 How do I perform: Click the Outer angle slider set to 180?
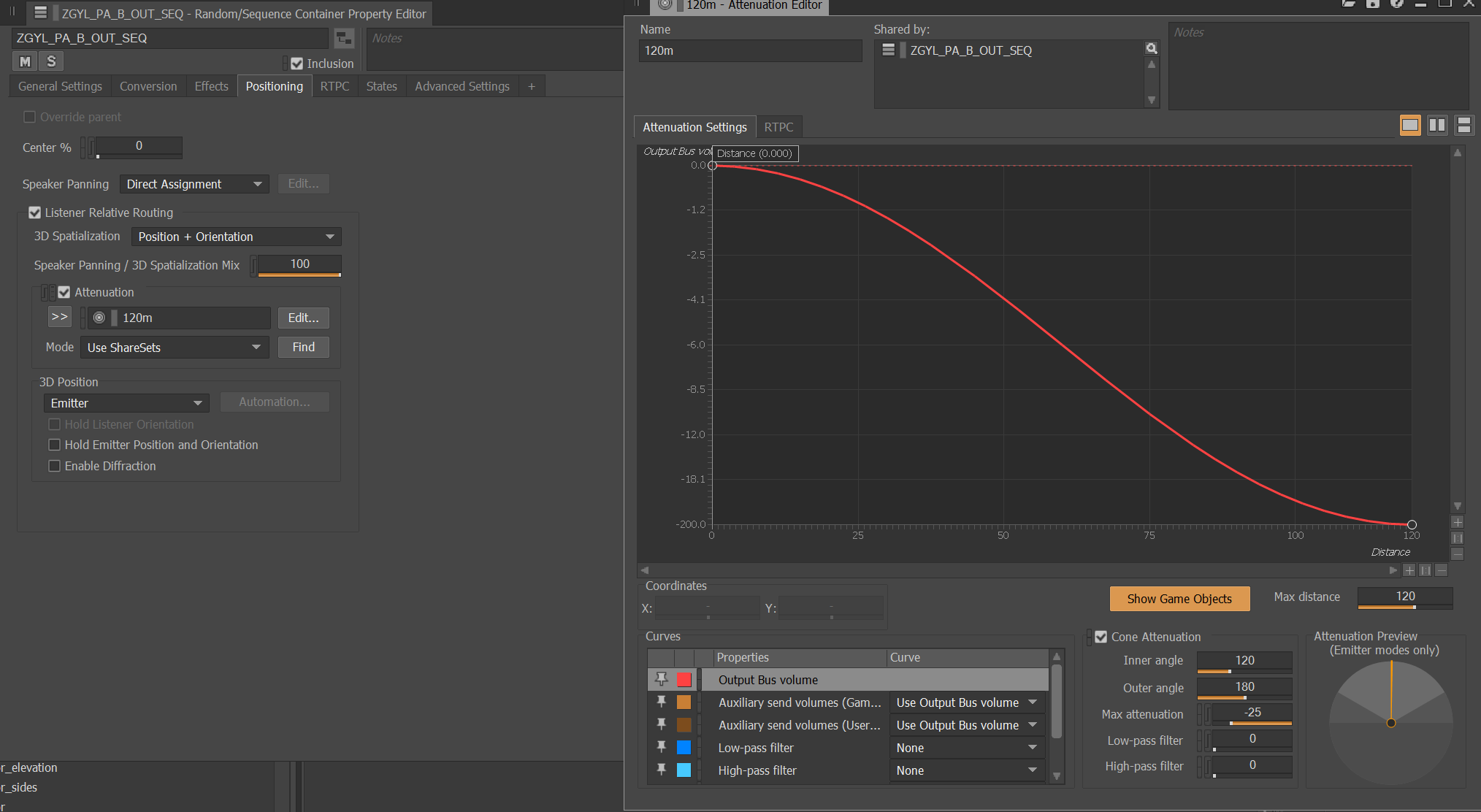(x=1244, y=688)
